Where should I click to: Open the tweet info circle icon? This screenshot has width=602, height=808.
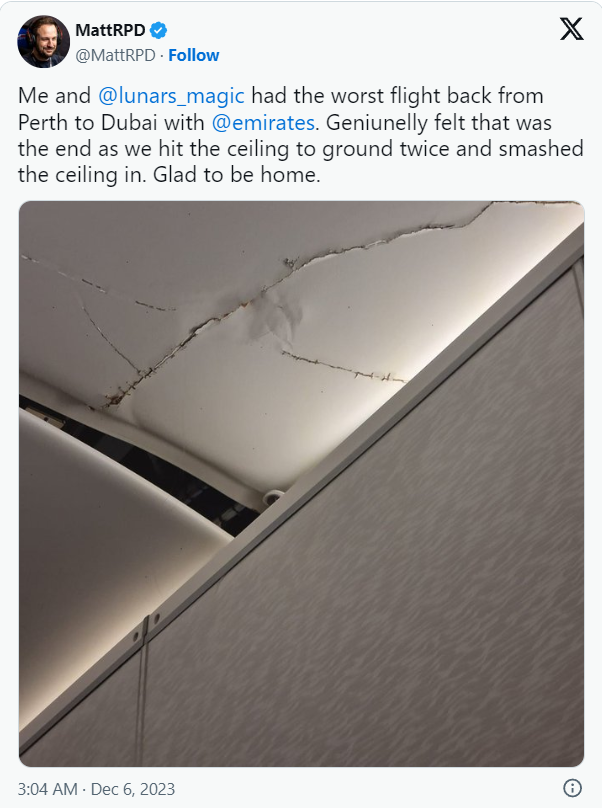[573, 788]
